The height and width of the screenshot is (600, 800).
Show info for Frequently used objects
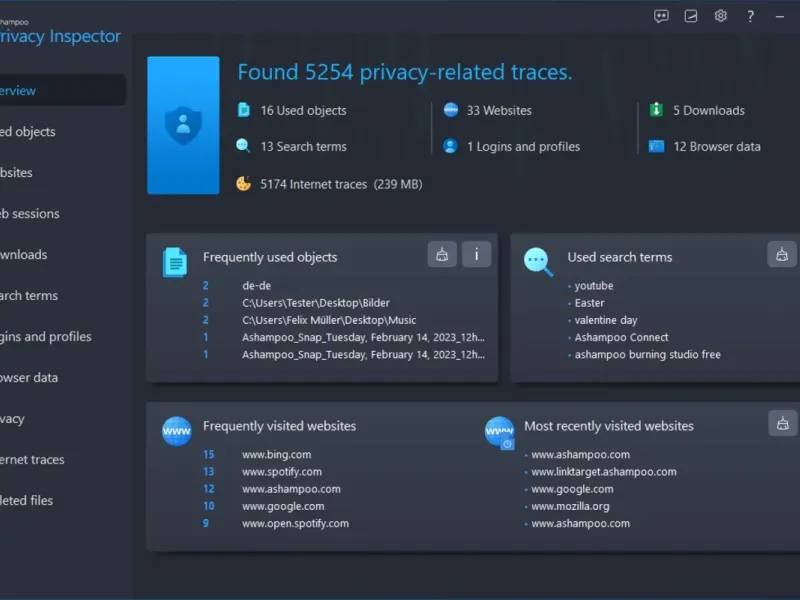tap(476, 254)
